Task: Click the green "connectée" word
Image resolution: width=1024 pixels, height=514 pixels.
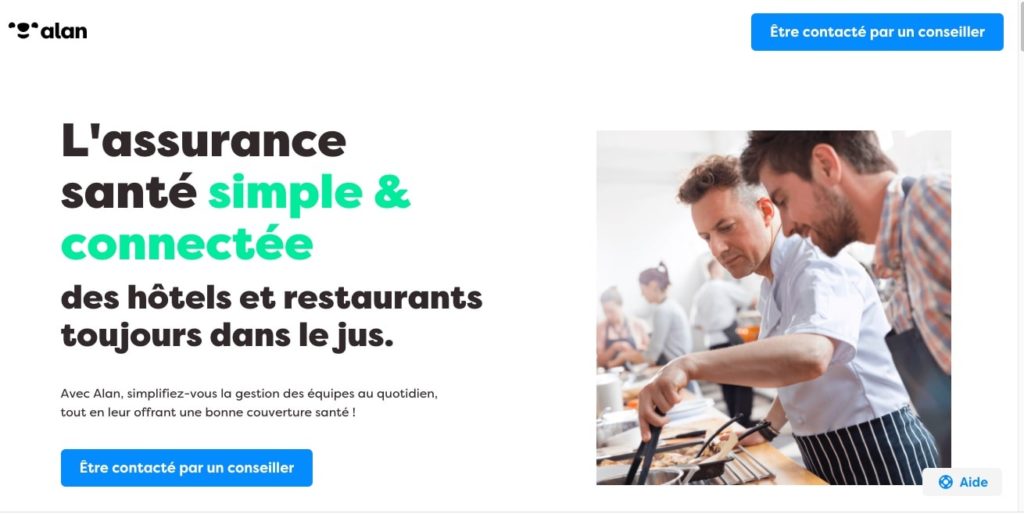Action: (187, 244)
